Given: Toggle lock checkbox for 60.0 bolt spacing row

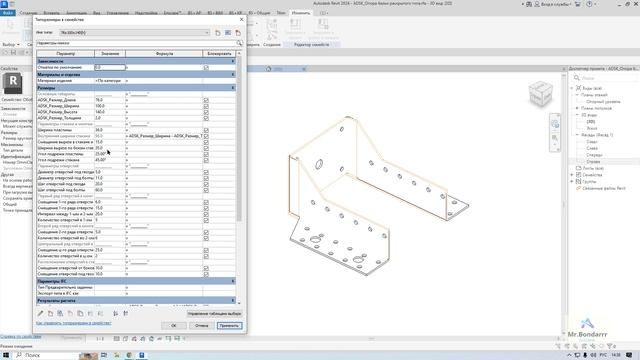Looking at the screenshot, I should click(x=206, y=190).
